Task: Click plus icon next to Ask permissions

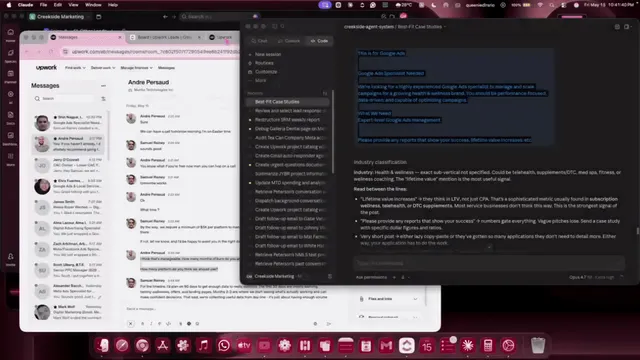Action: coord(394,277)
